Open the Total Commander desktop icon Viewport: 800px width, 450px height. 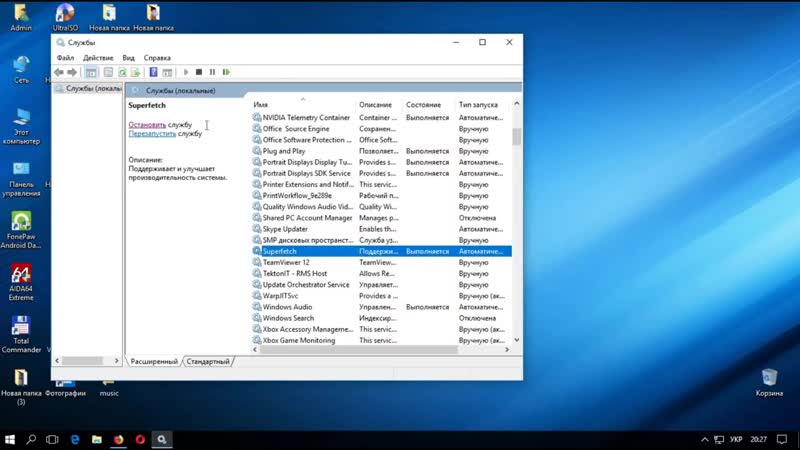(x=21, y=335)
